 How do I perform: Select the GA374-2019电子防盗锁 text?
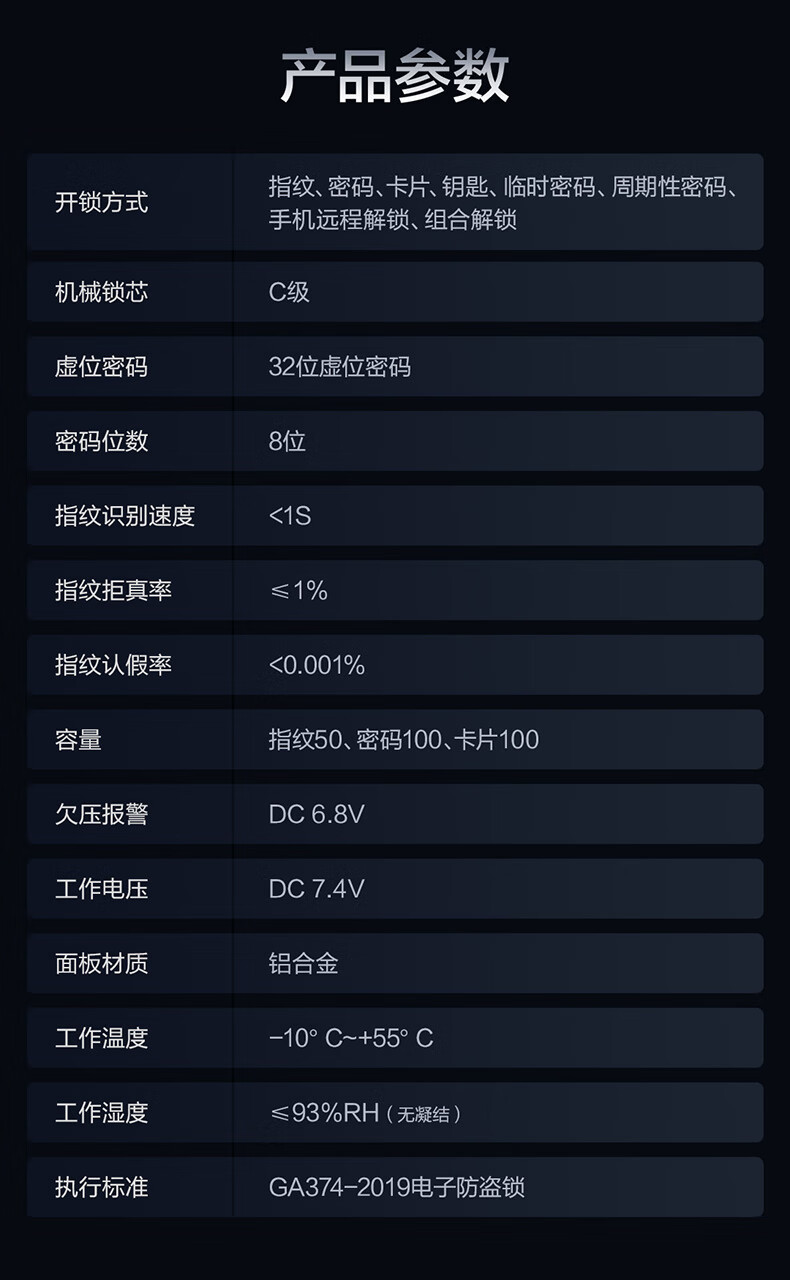(397, 1188)
